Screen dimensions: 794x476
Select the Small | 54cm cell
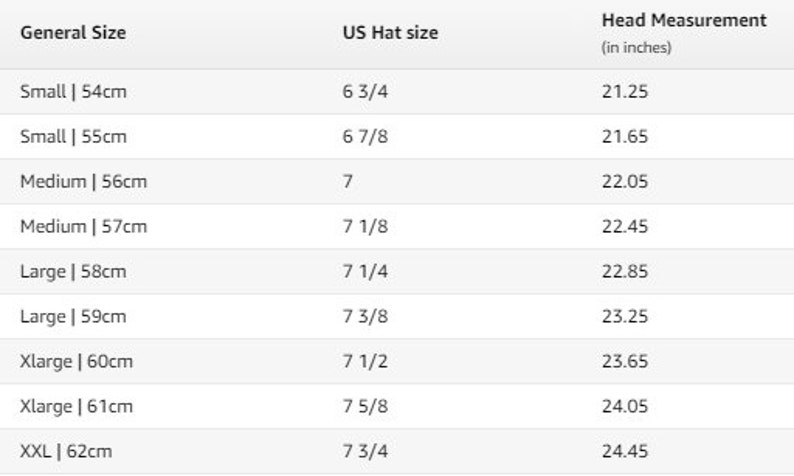click(x=73, y=92)
